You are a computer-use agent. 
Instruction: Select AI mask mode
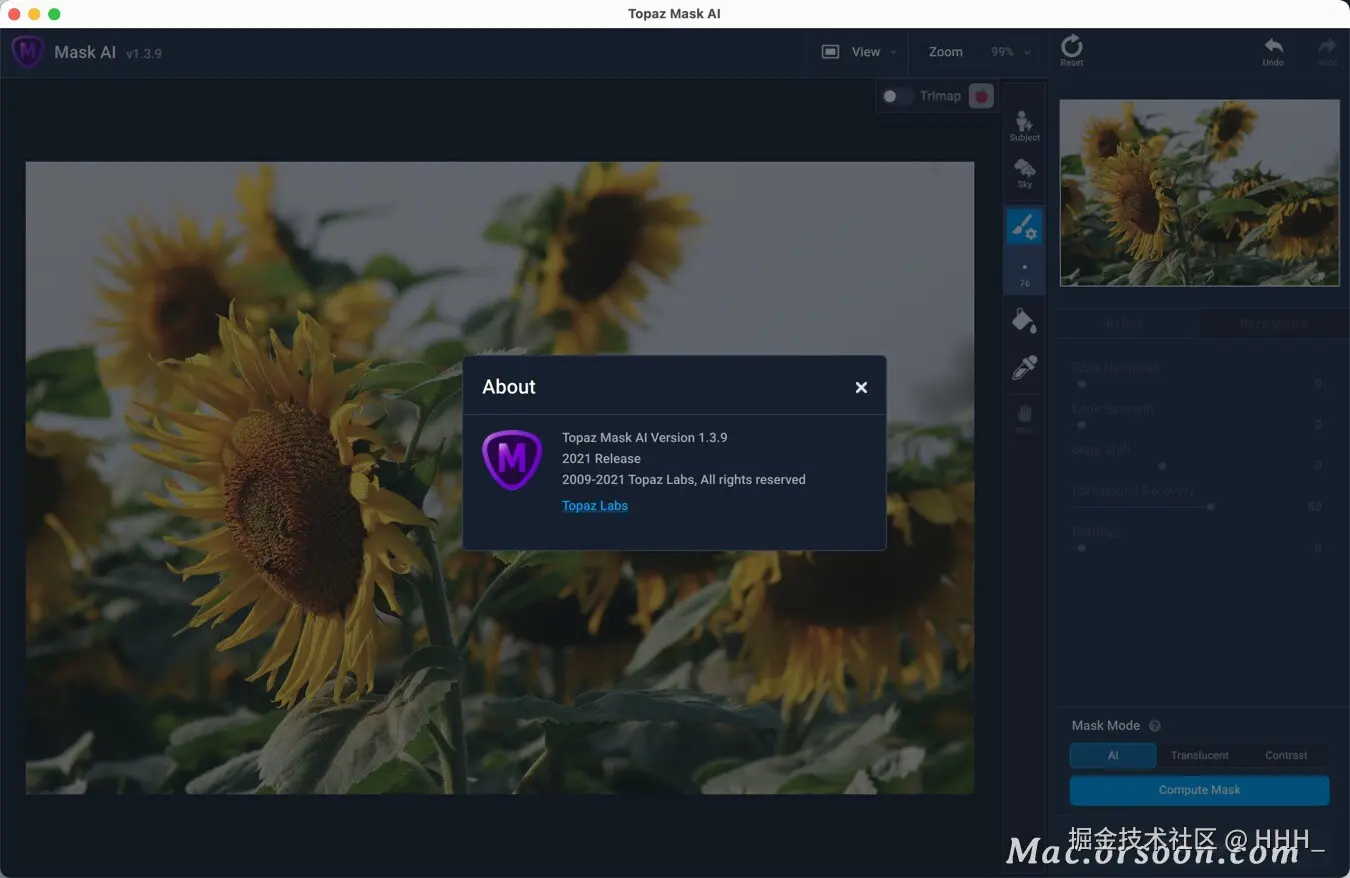click(1113, 756)
